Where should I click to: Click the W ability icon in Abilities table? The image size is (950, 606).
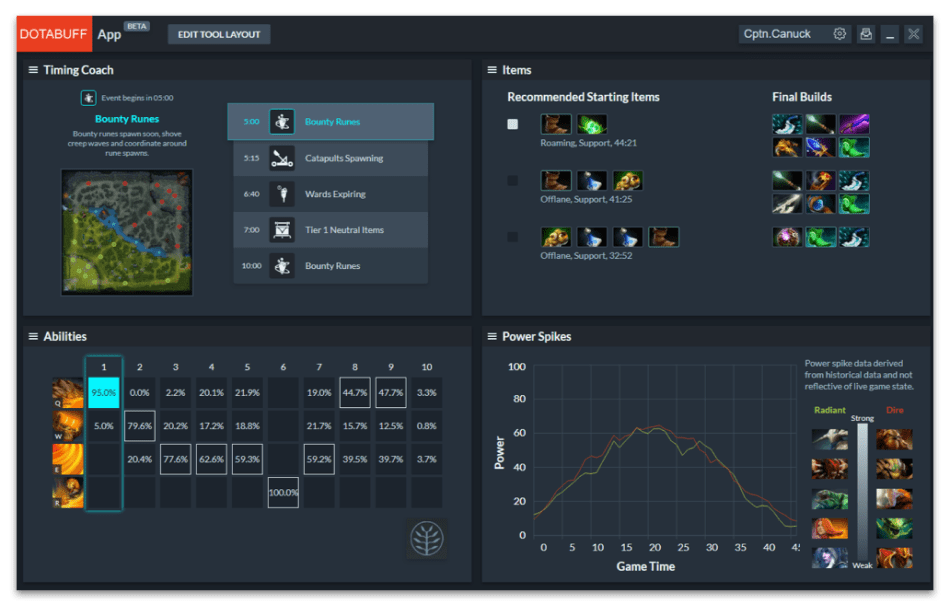tap(68, 426)
